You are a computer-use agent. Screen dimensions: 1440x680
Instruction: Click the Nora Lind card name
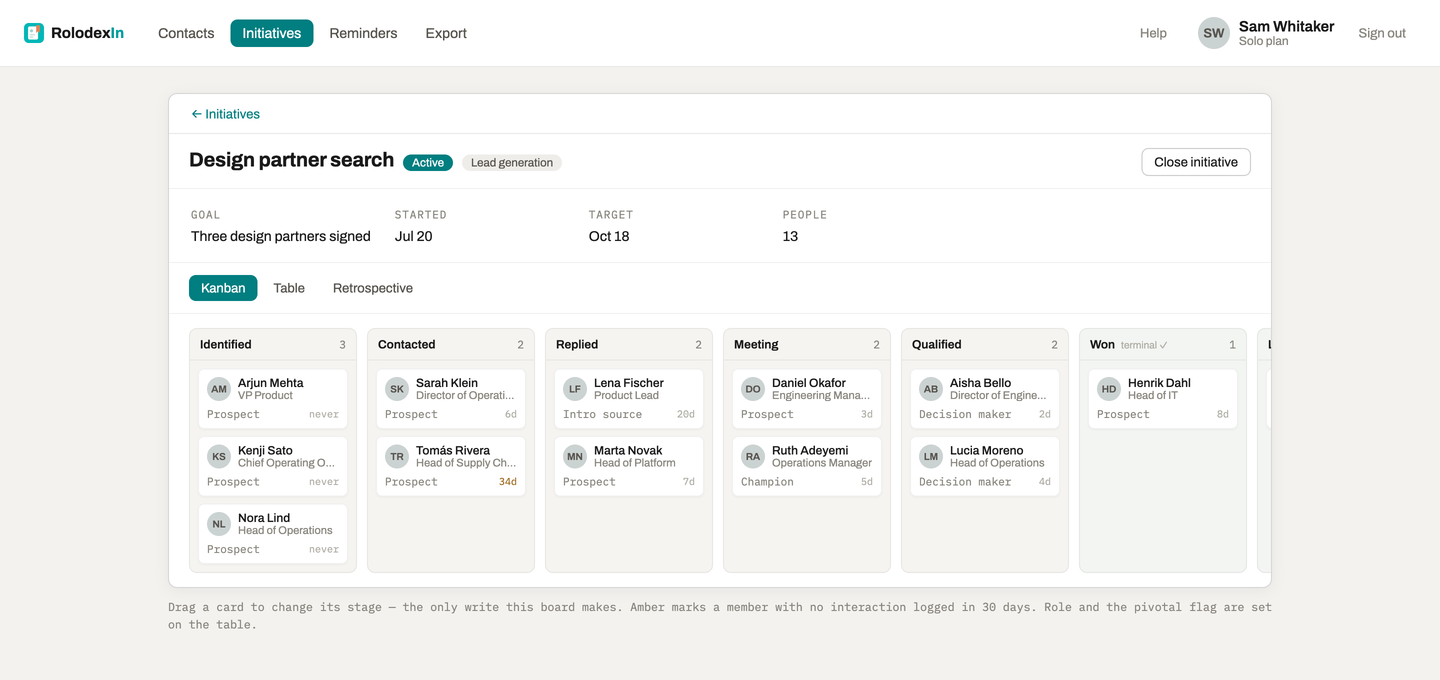264,518
